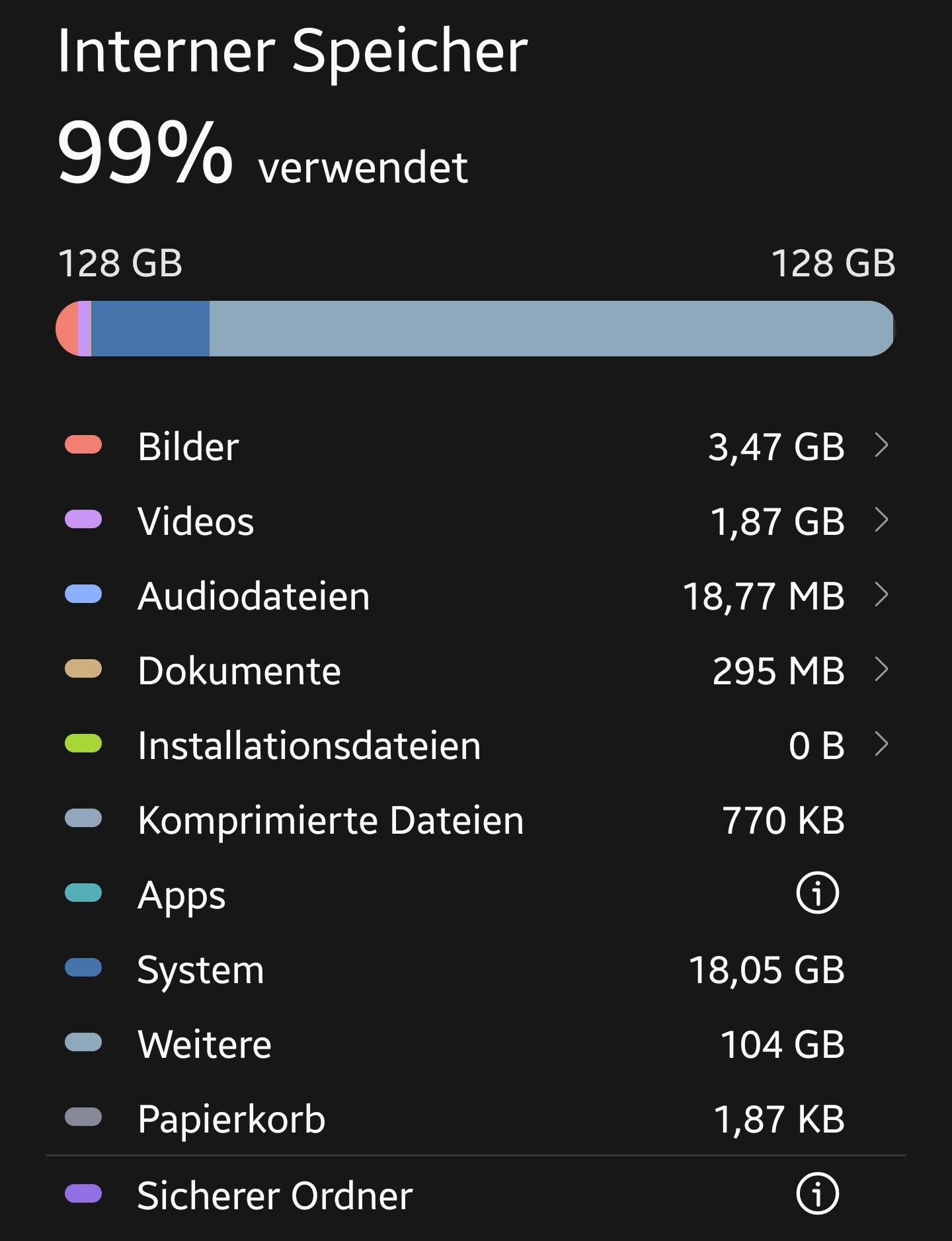Click the 104 GB Weitere value
The image size is (952, 1241).
(782, 1045)
